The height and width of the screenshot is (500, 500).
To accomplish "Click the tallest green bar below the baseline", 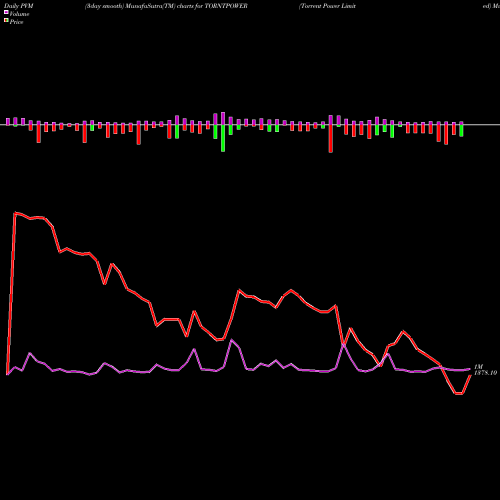I will coord(223,138).
